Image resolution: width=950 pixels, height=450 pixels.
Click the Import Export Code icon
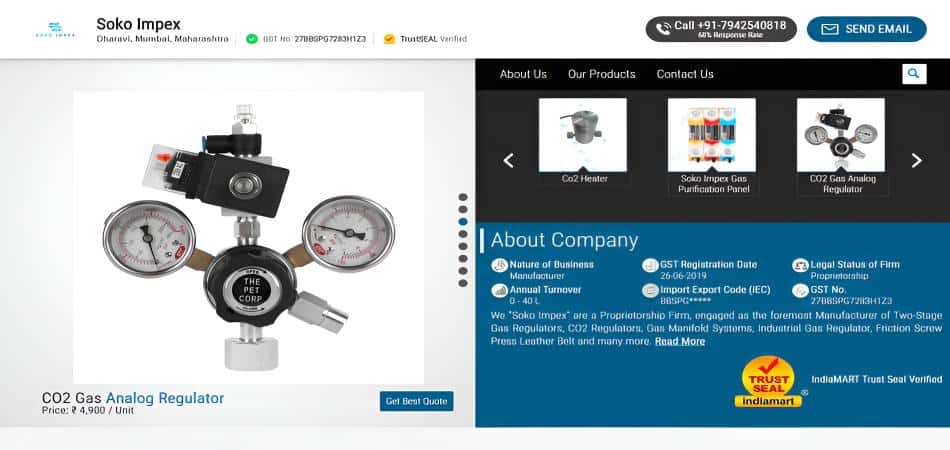pos(650,291)
